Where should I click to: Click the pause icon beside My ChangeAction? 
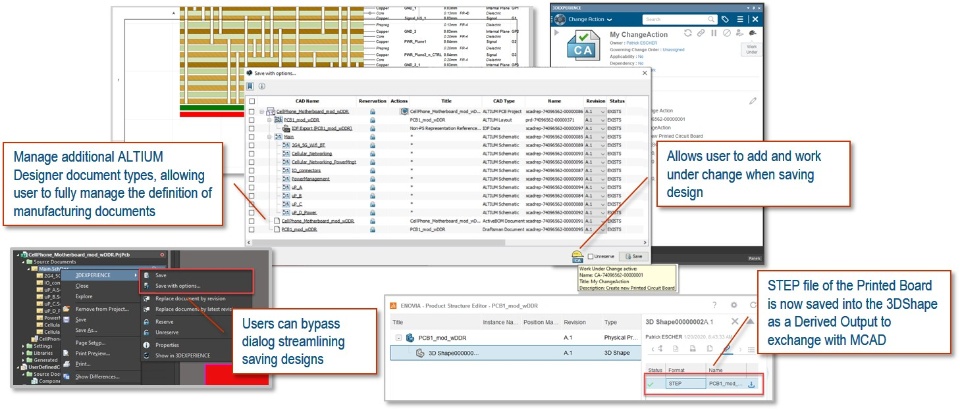click(x=714, y=33)
